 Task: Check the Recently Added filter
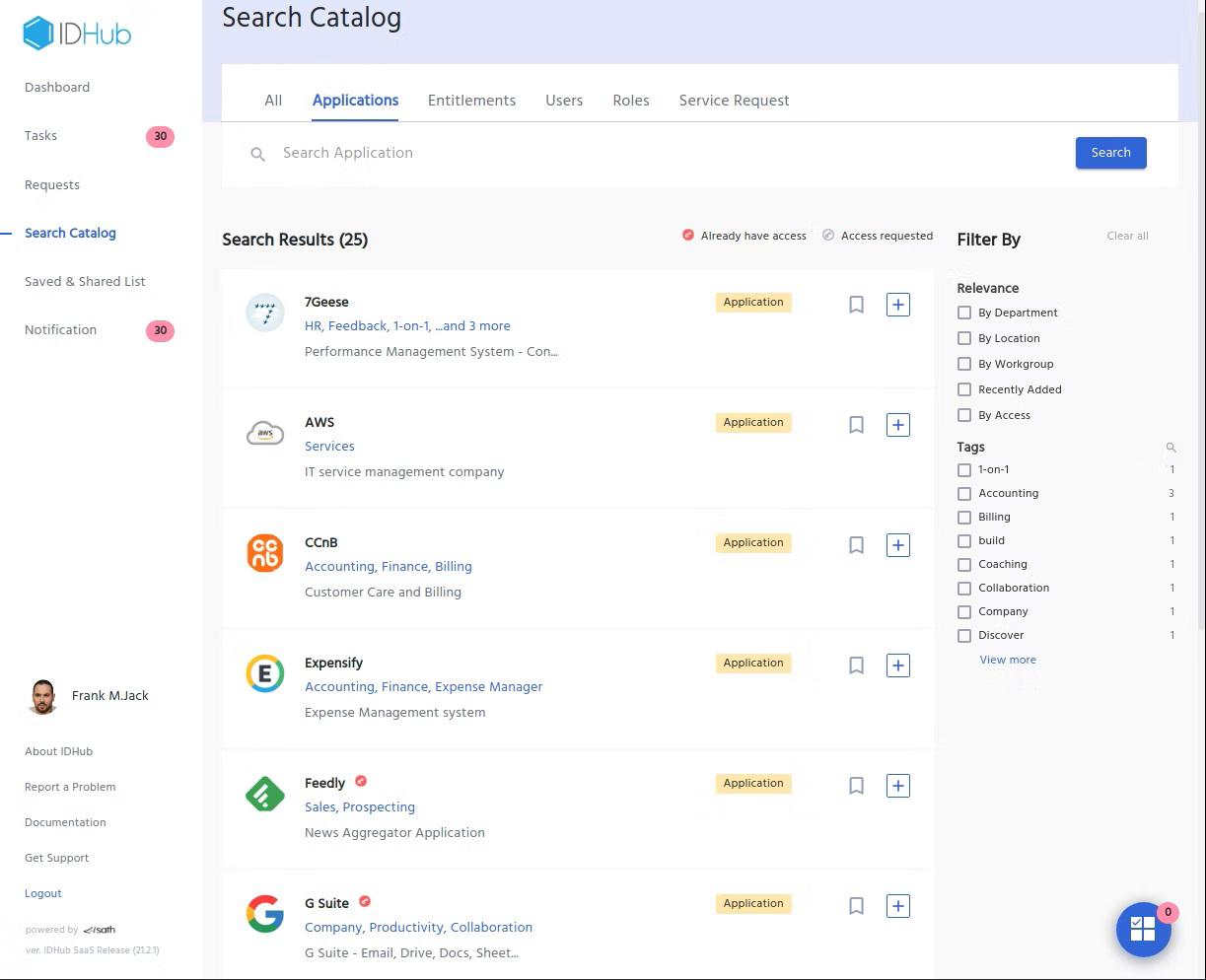(964, 389)
